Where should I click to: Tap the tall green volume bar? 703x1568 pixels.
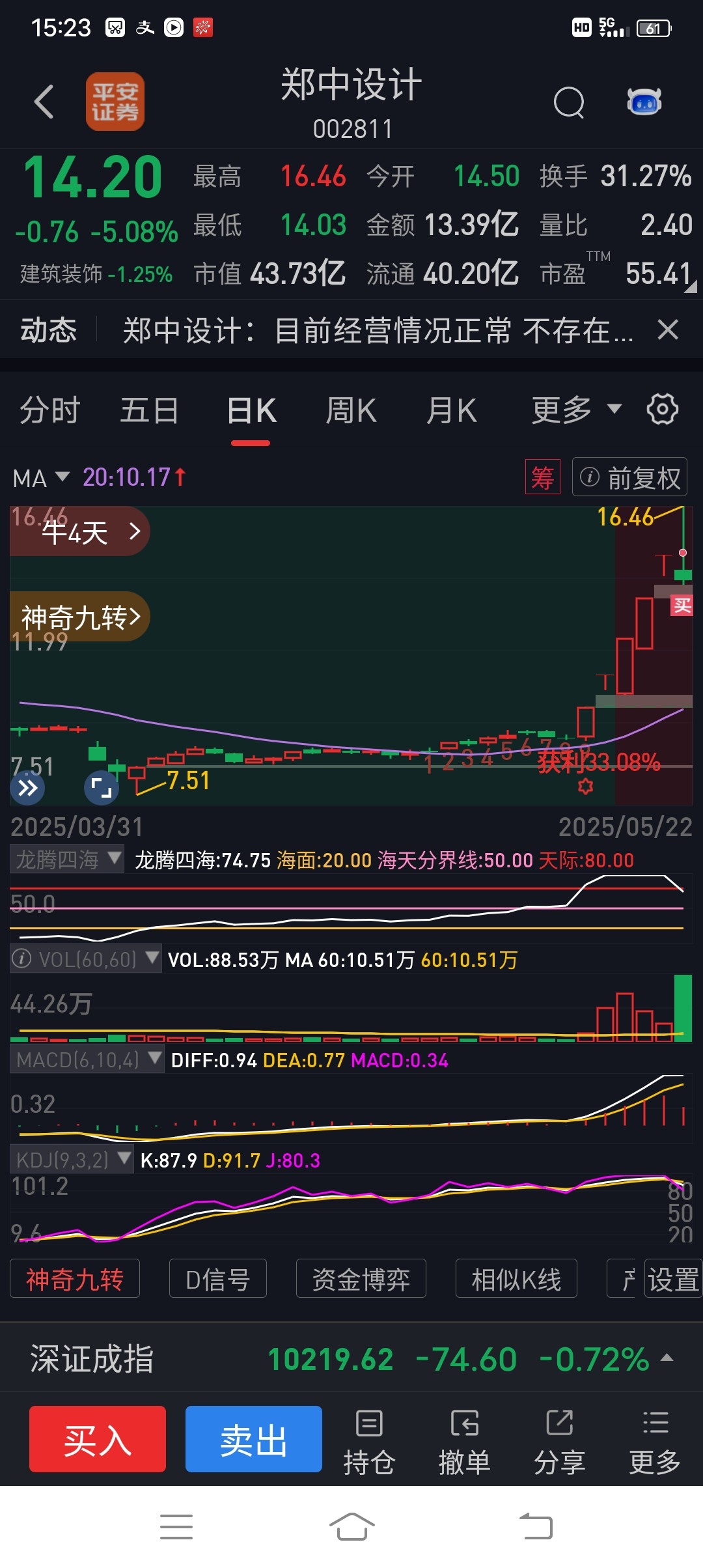coord(683,1008)
